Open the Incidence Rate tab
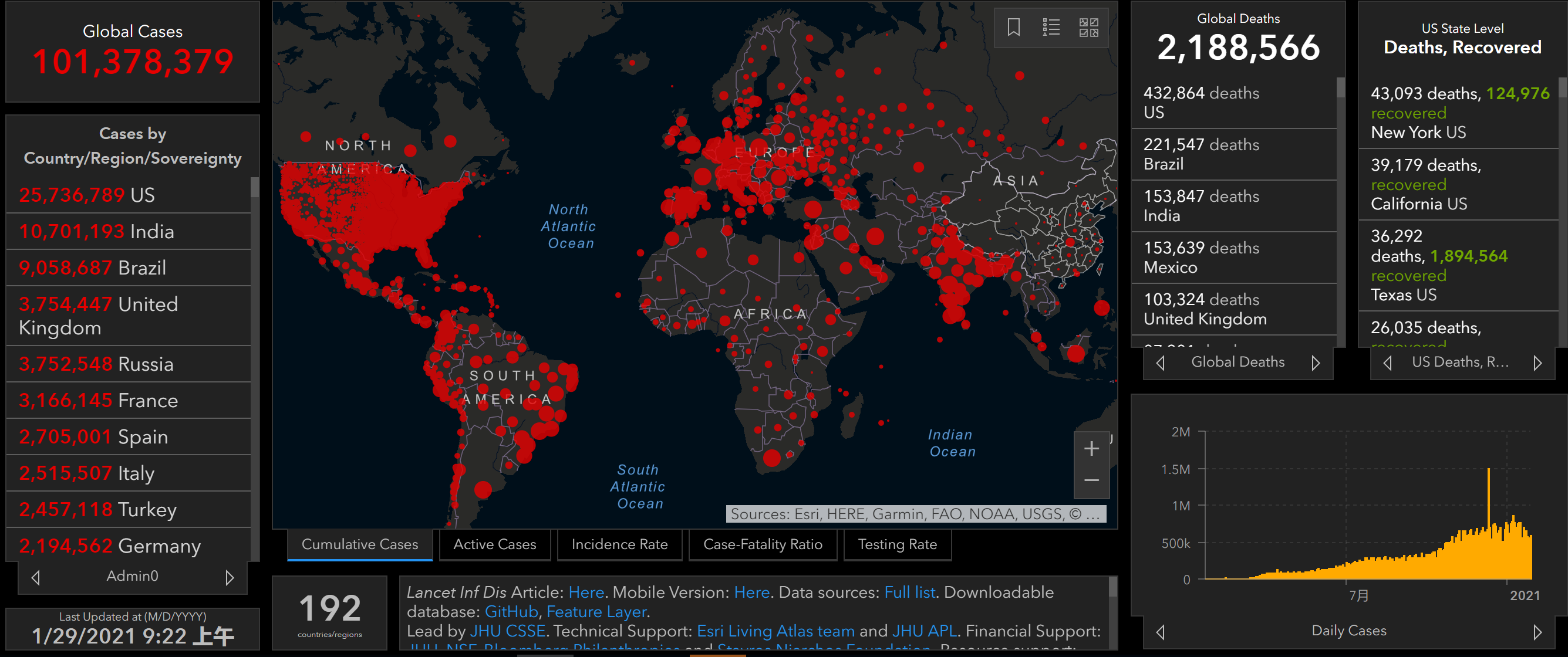The image size is (1568, 657). click(x=619, y=544)
